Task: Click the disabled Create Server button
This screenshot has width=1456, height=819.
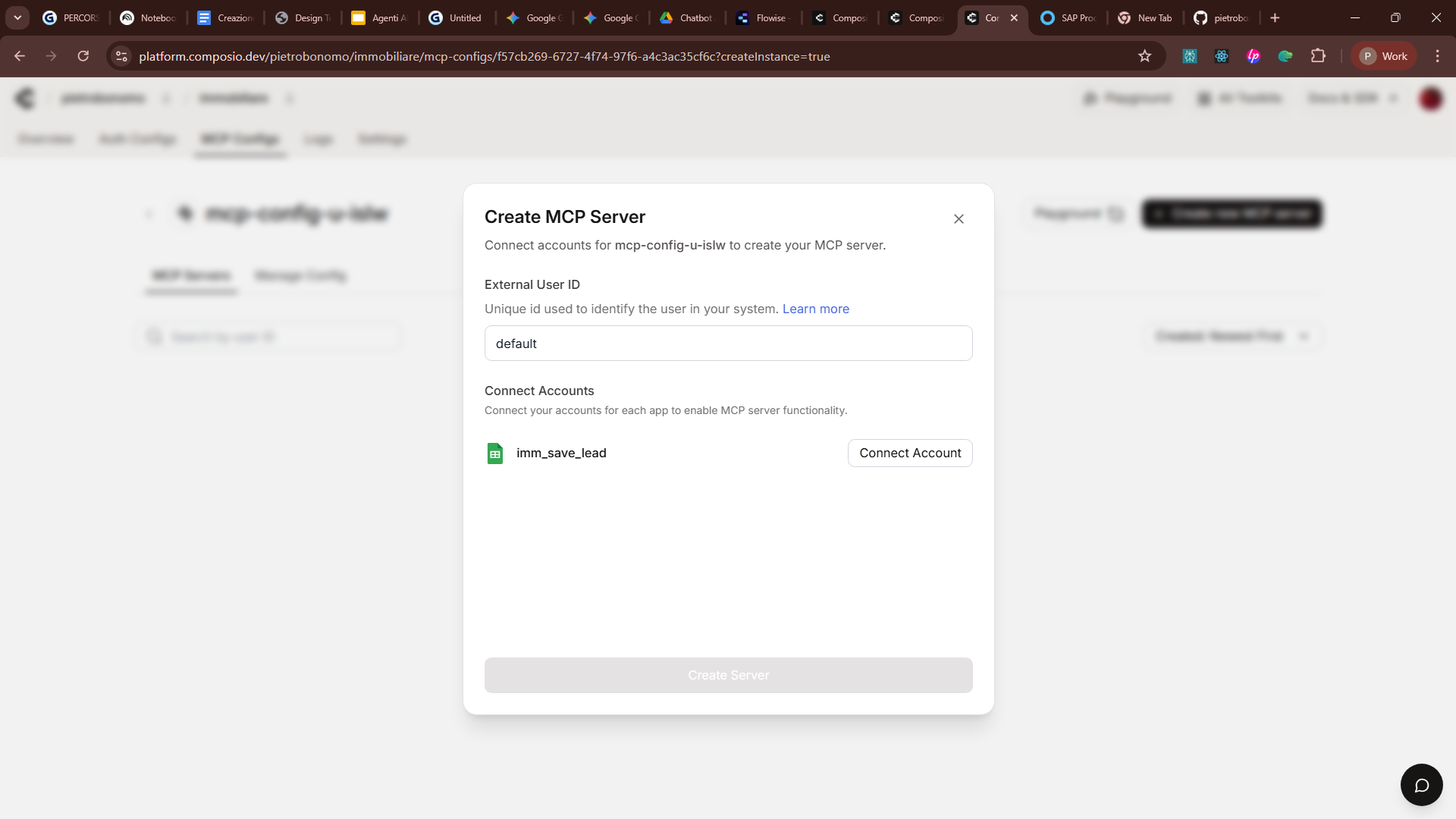Action: pos(728,675)
